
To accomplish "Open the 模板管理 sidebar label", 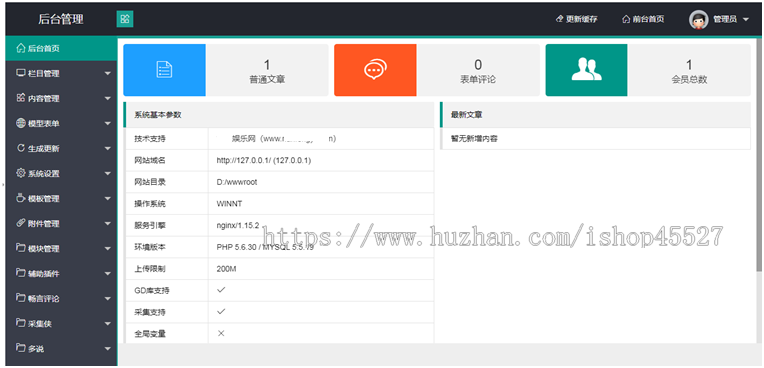I will [x=43, y=199].
